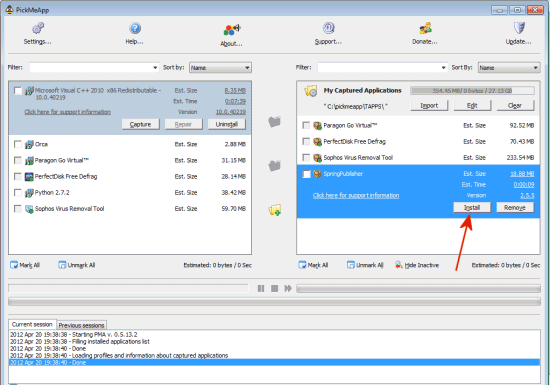Open the left Sort by Name dropdown
Viewport: 550px width, 385px height.
coord(220,68)
